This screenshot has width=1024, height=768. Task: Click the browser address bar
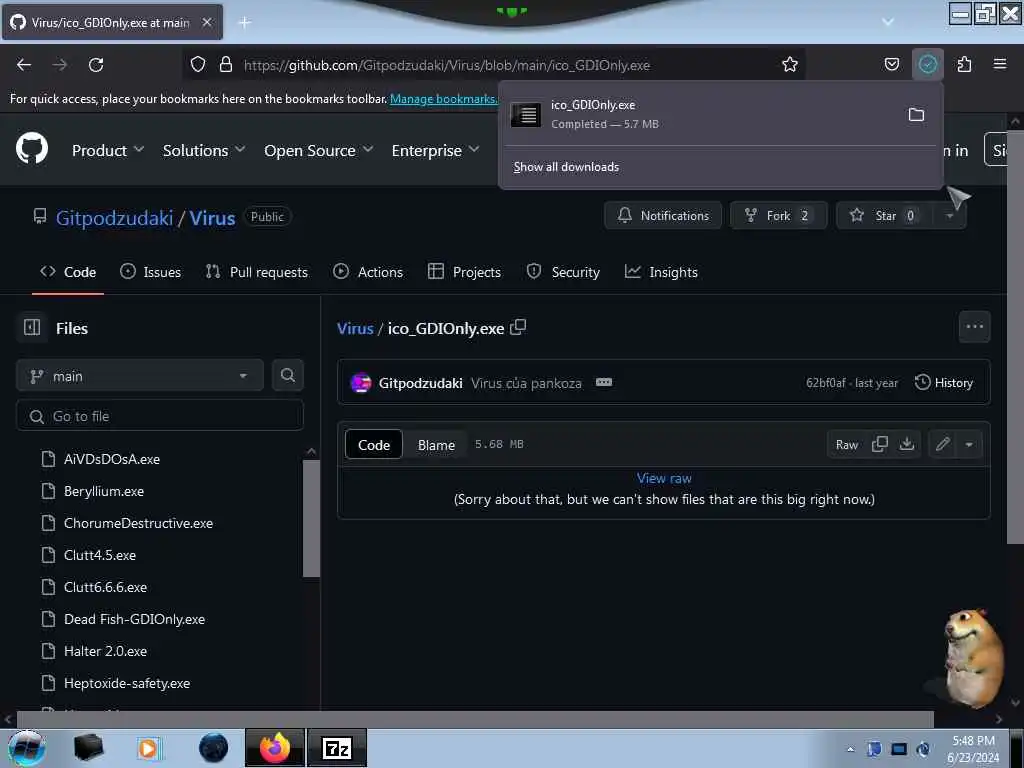tap(493, 65)
